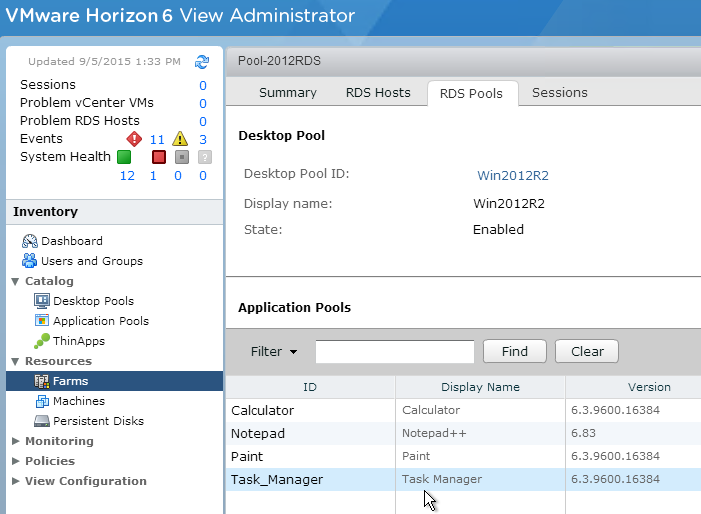Click the red System Health status square

(159, 157)
